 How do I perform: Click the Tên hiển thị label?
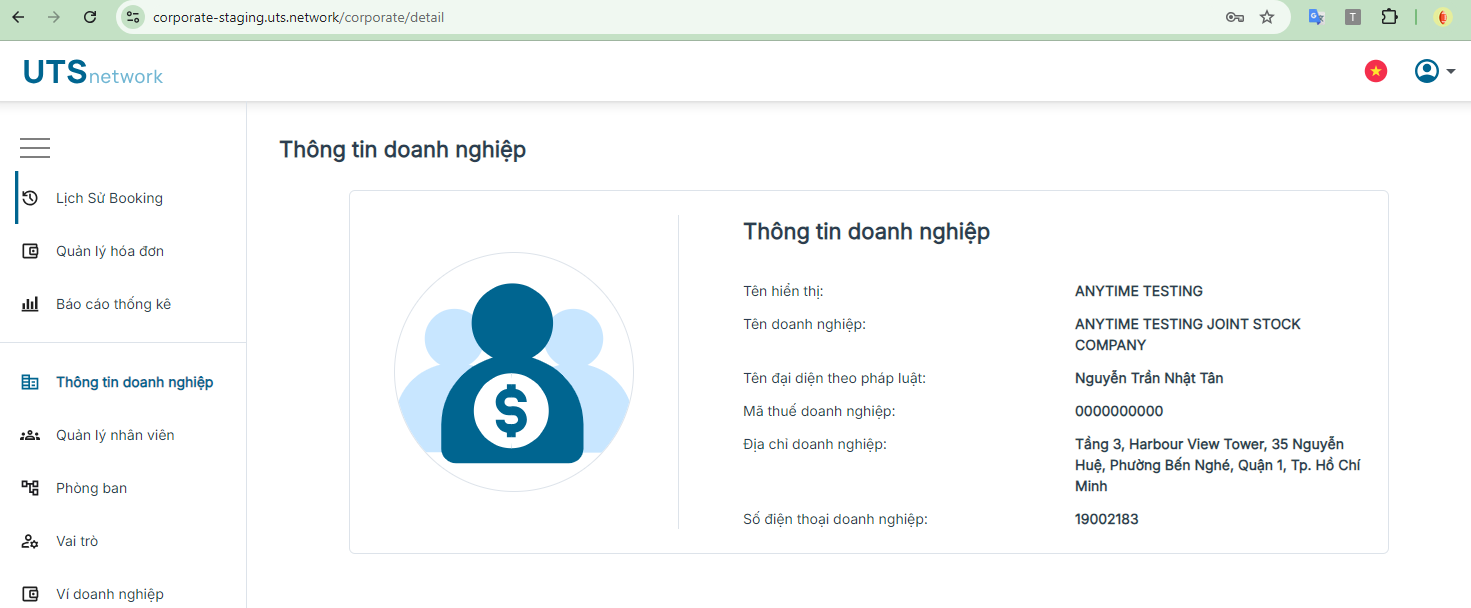(x=783, y=291)
